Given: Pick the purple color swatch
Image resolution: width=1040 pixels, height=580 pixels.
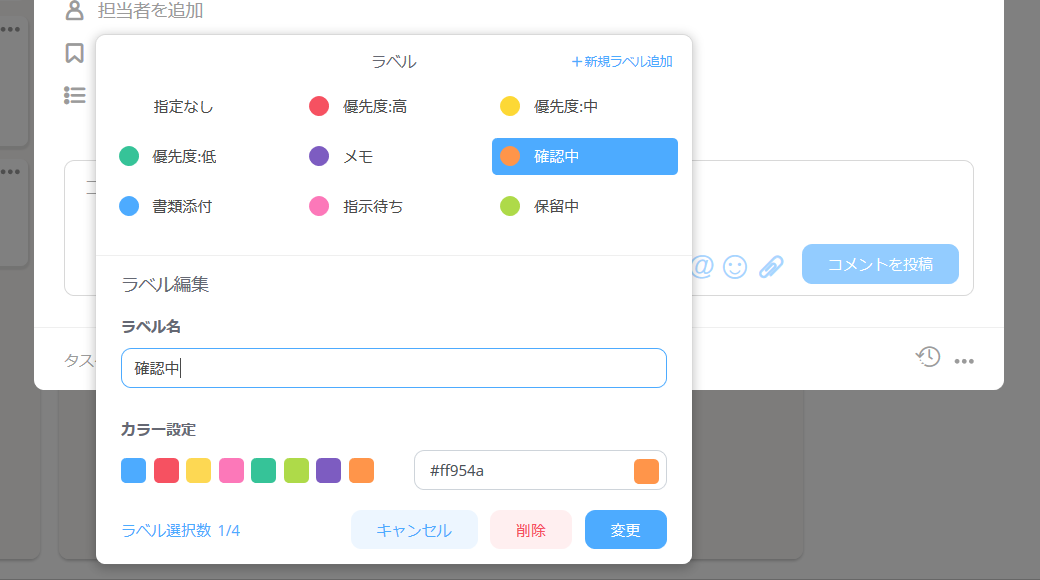Looking at the screenshot, I should click(329, 470).
